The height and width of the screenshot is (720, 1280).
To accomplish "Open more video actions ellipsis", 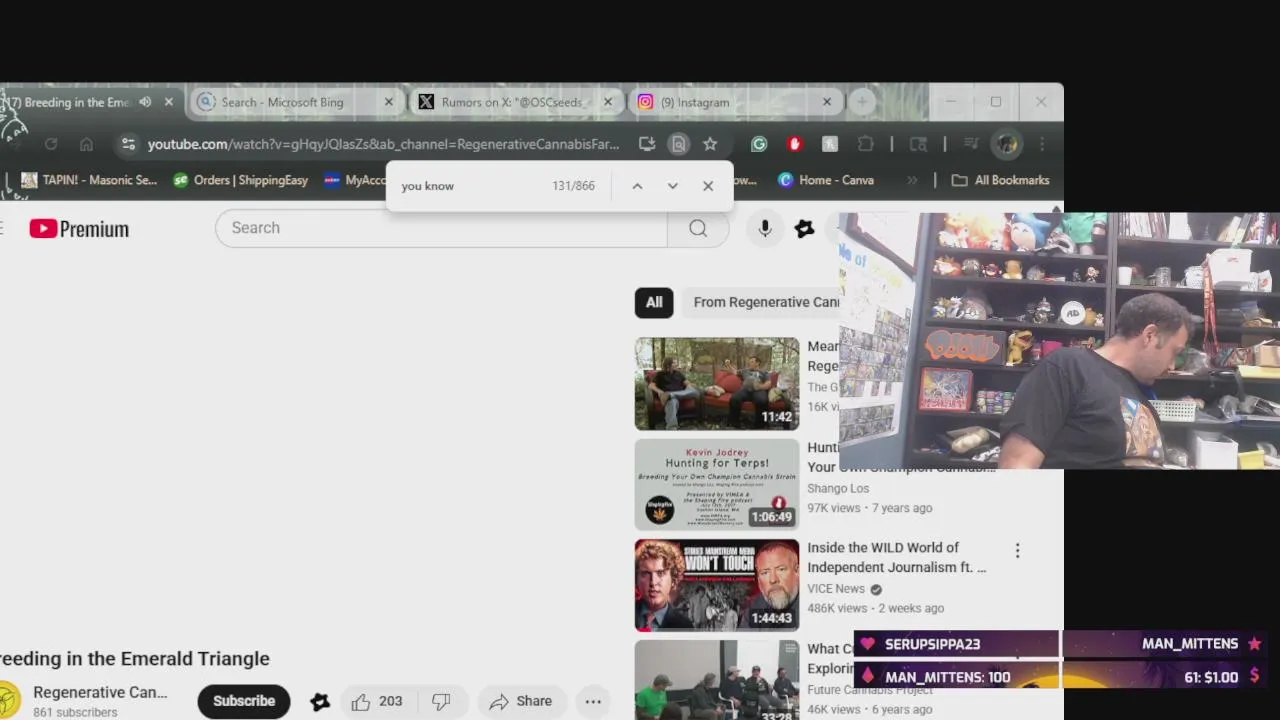I will 593,702.
